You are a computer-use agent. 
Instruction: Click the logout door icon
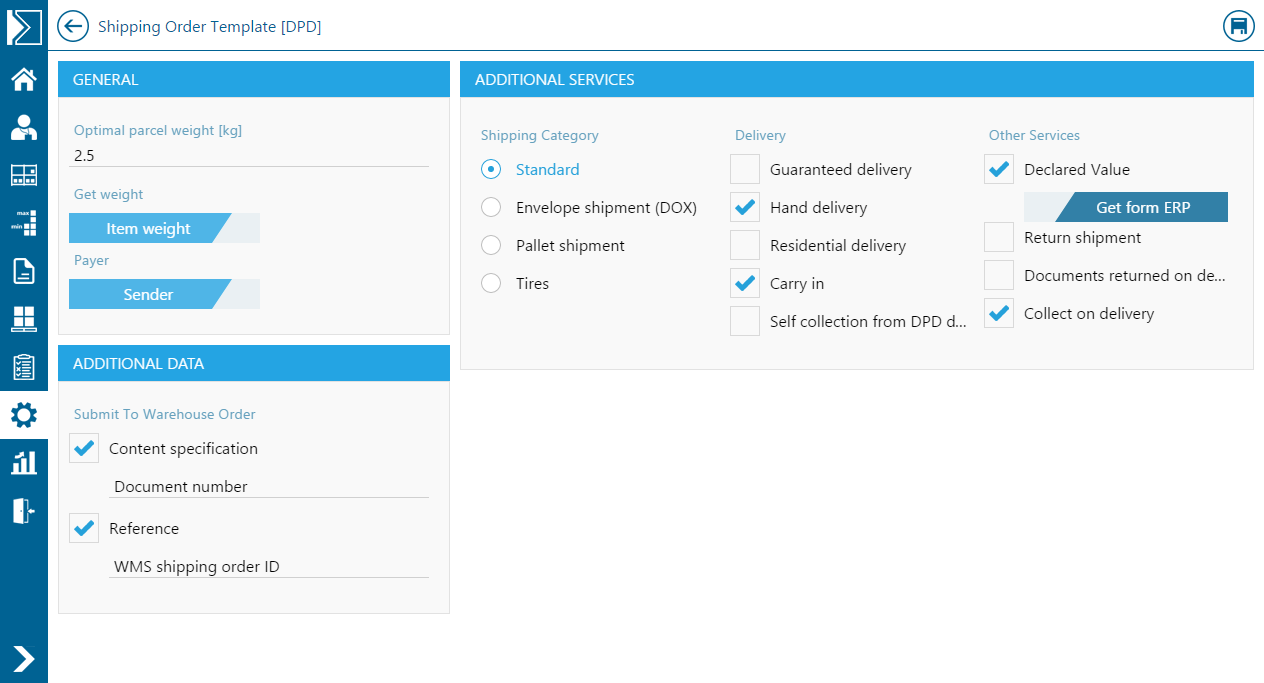24,510
